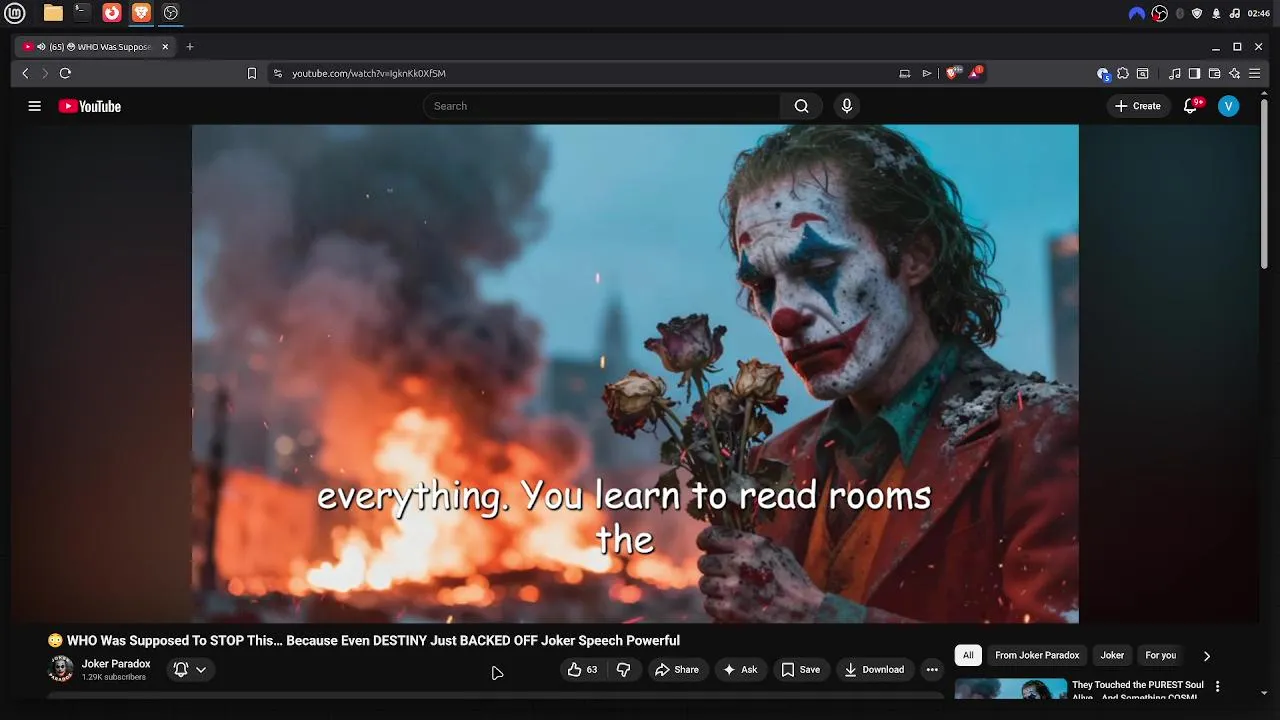Go to the YouTube home logo
Viewport: 1280px width, 720px height.
coord(90,106)
